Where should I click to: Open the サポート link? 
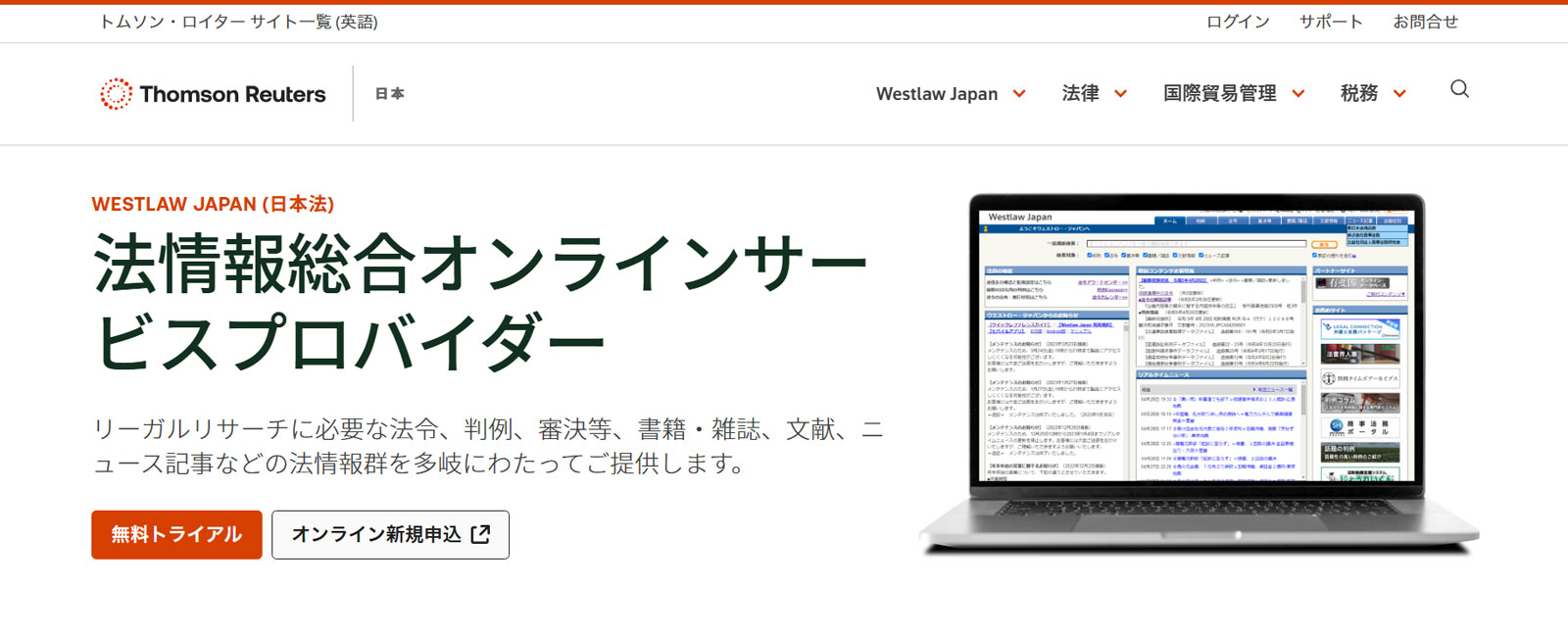coord(1331,22)
